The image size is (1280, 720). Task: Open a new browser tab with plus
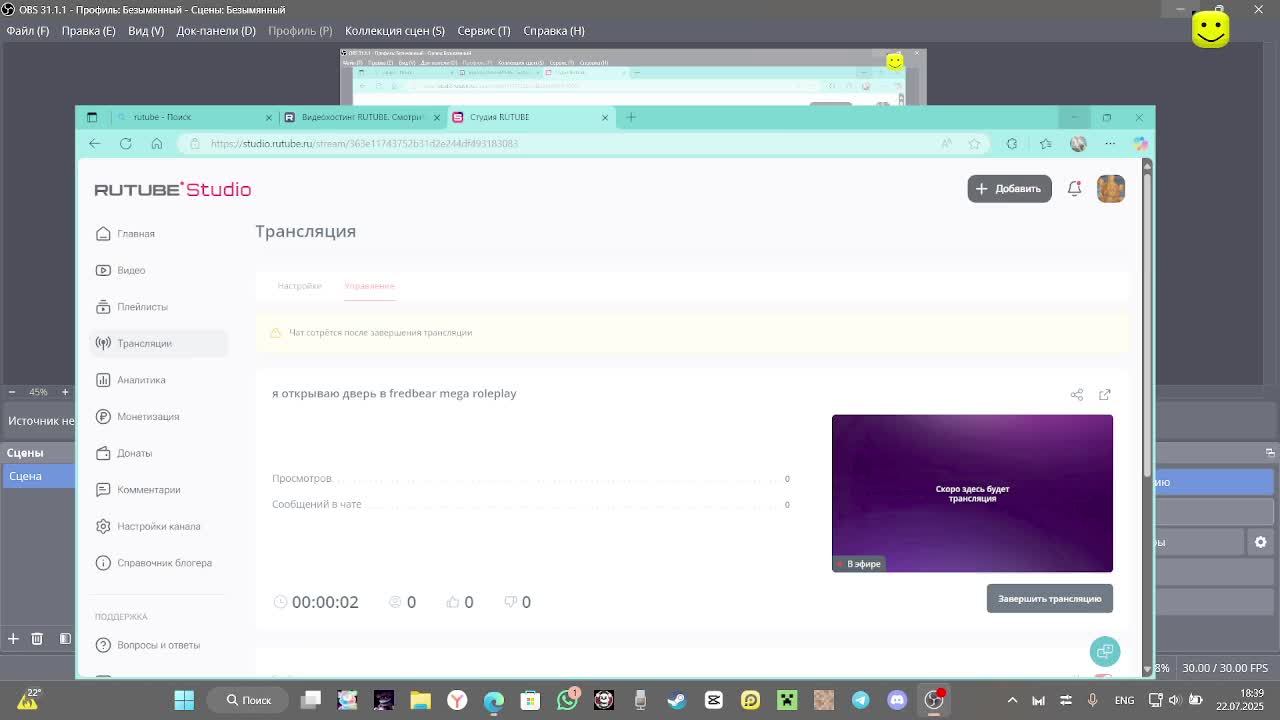(631, 117)
